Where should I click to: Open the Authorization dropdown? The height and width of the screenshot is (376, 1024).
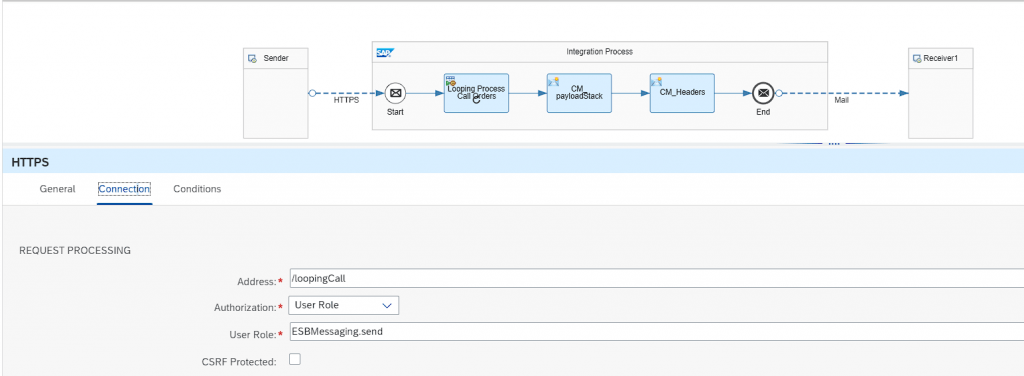(x=344, y=305)
